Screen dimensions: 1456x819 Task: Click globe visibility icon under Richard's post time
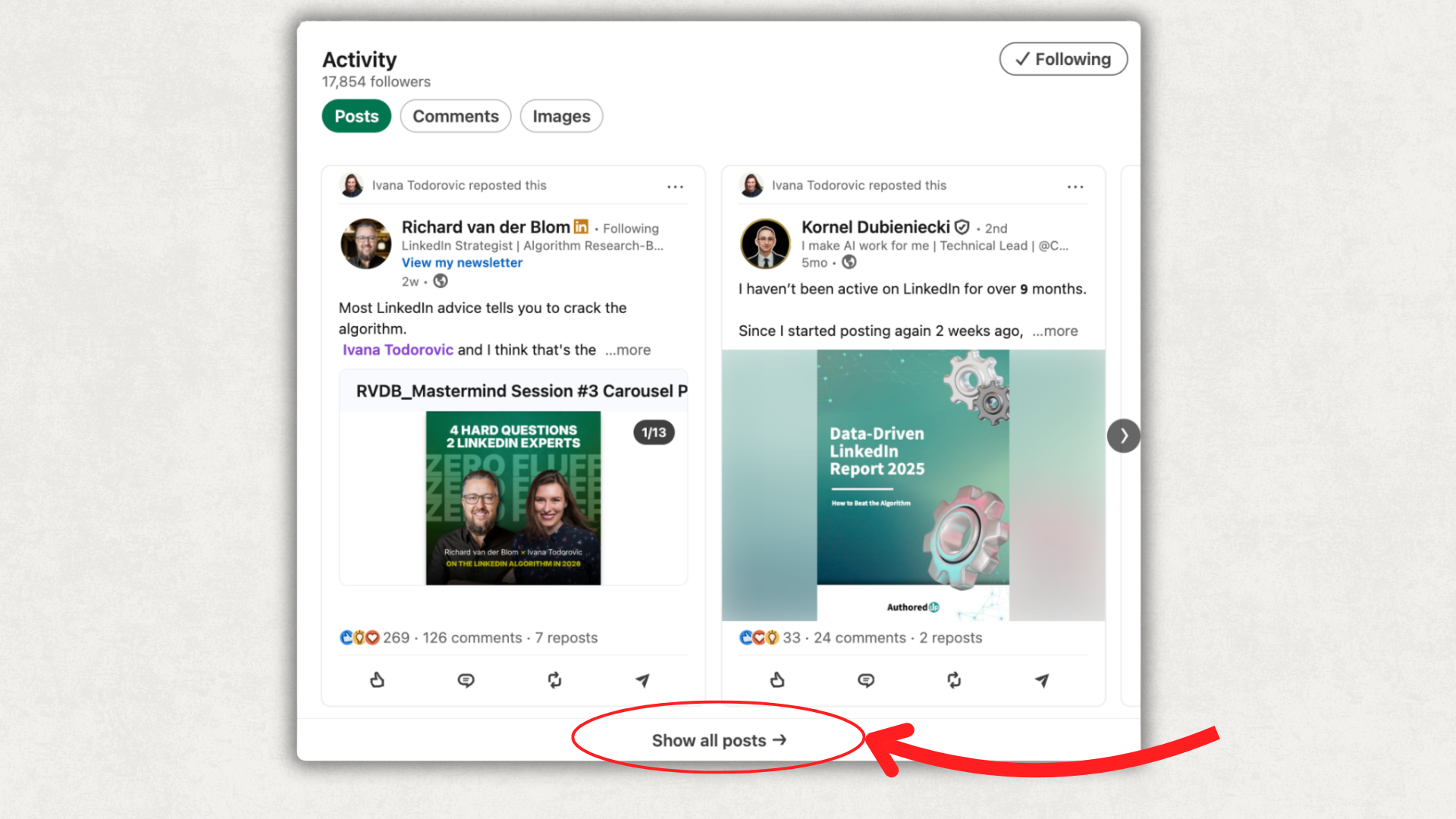pos(441,281)
